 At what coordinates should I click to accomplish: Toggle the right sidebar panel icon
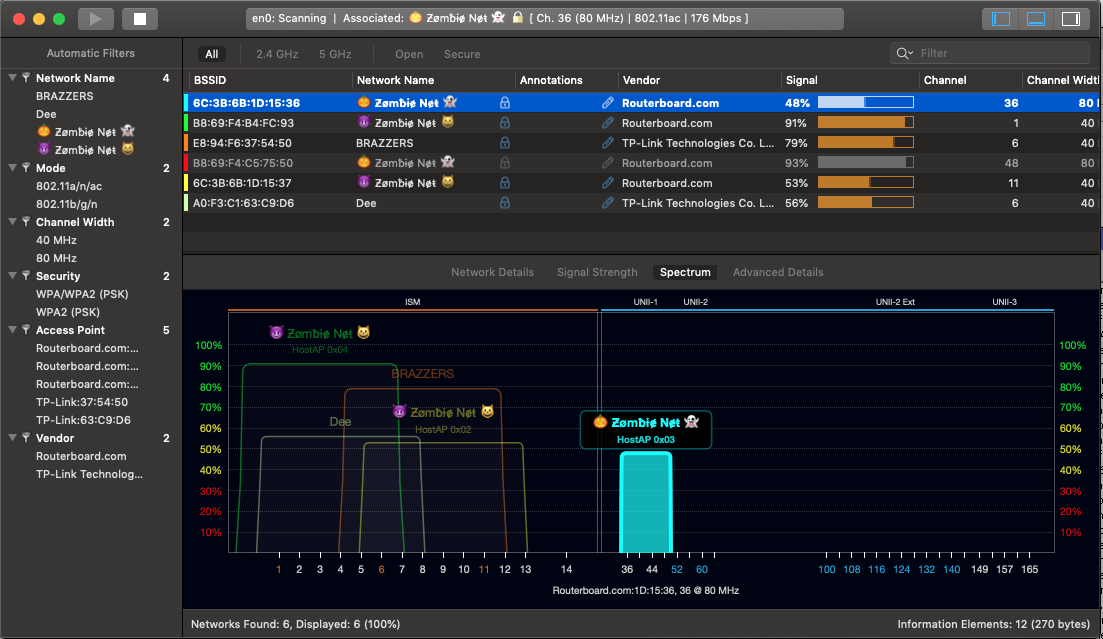(1071, 19)
